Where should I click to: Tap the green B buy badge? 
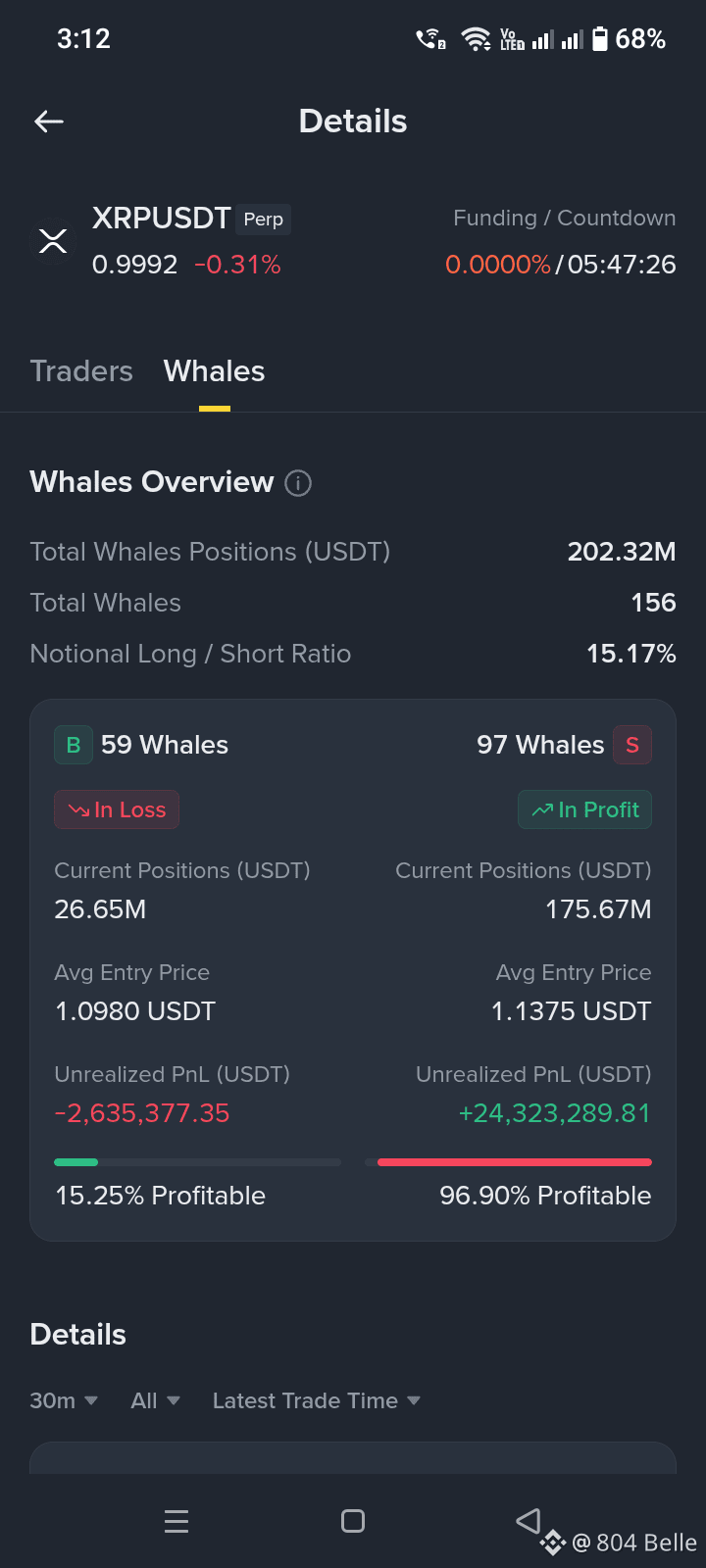(x=74, y=745)
